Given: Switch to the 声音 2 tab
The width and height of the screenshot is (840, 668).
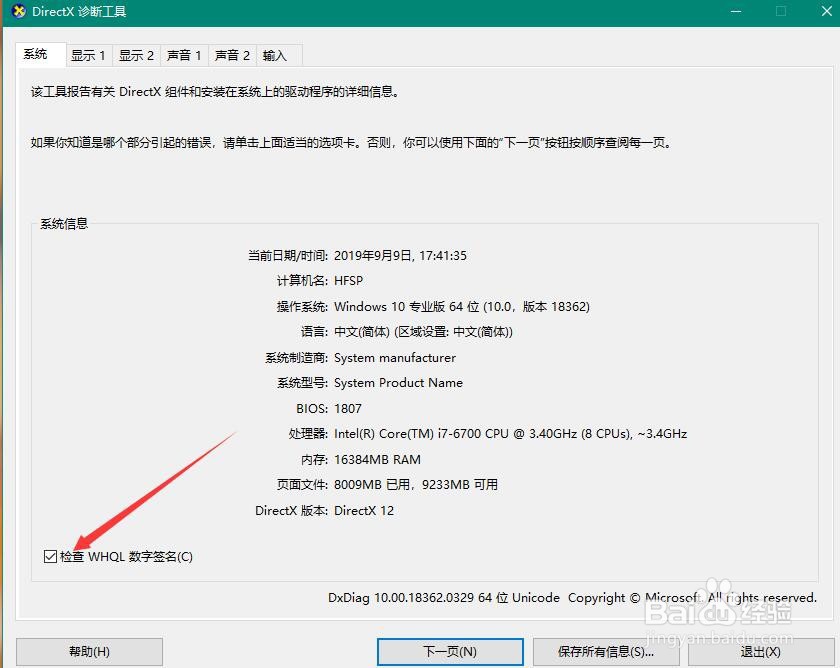Looking at the screenshot, I should [x=232, y=56].
